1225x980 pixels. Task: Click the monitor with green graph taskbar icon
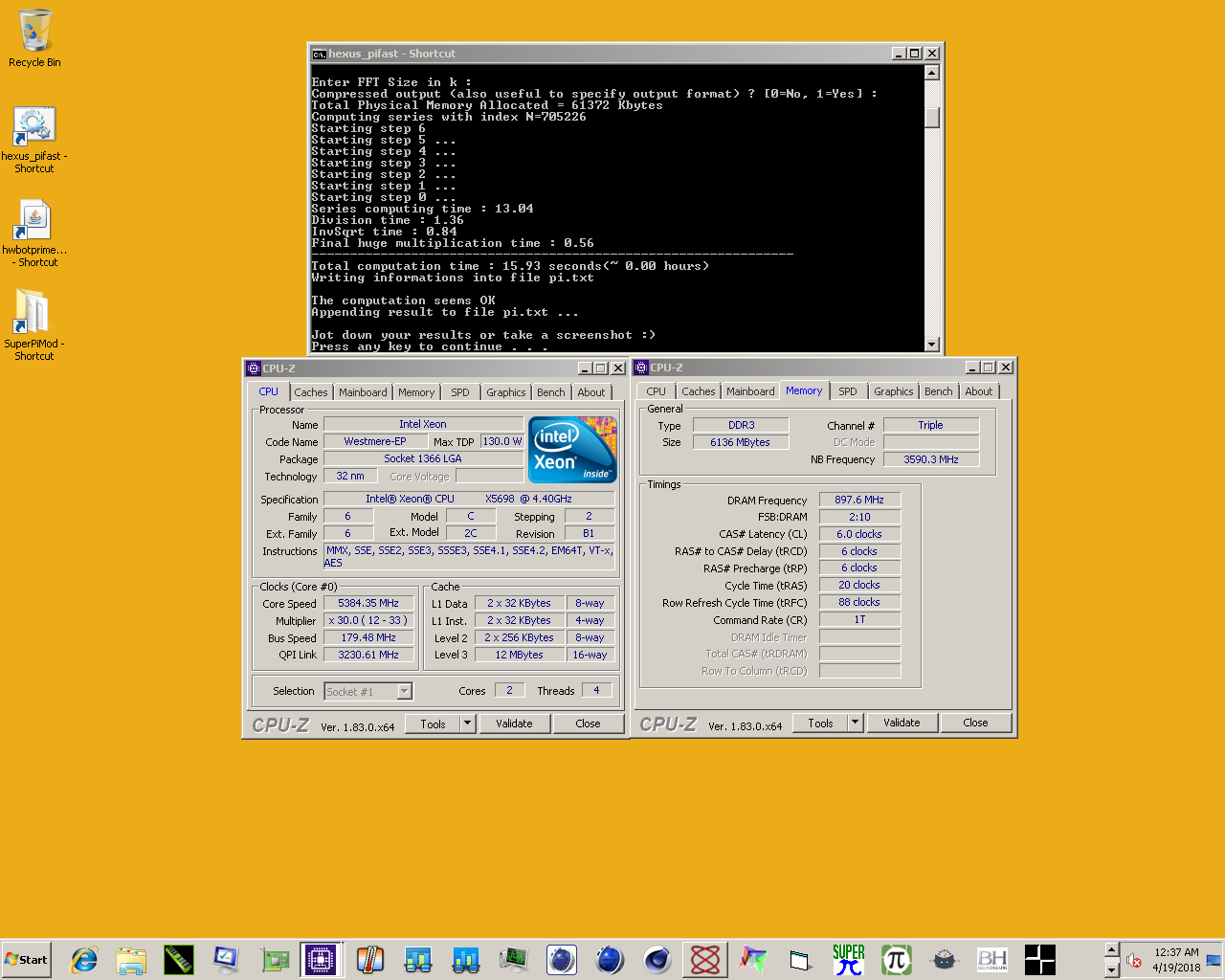coord(514,959)
